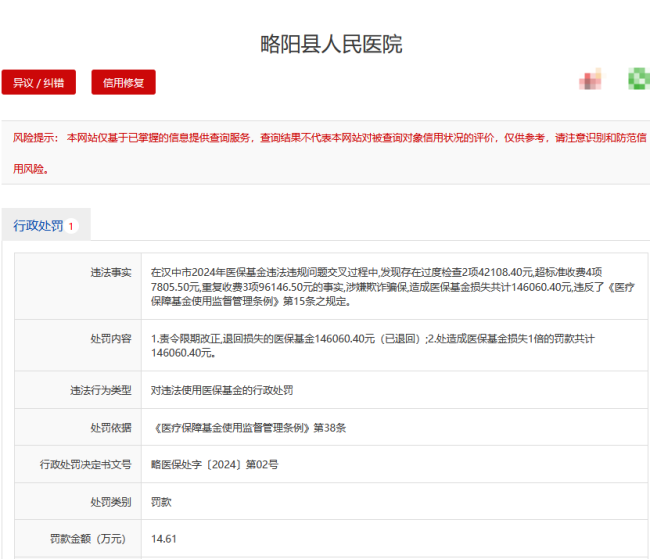Click the 异议/纠错 red button

pos(38,83)
